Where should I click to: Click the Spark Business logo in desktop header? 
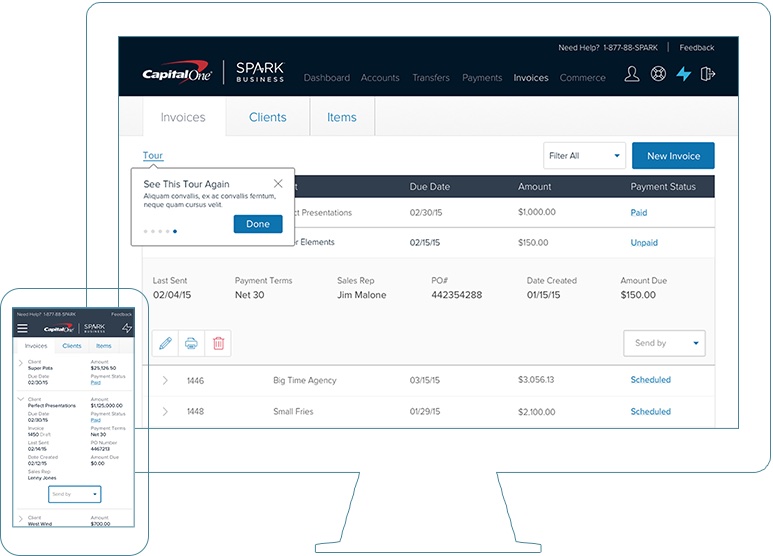click(260, 72)
